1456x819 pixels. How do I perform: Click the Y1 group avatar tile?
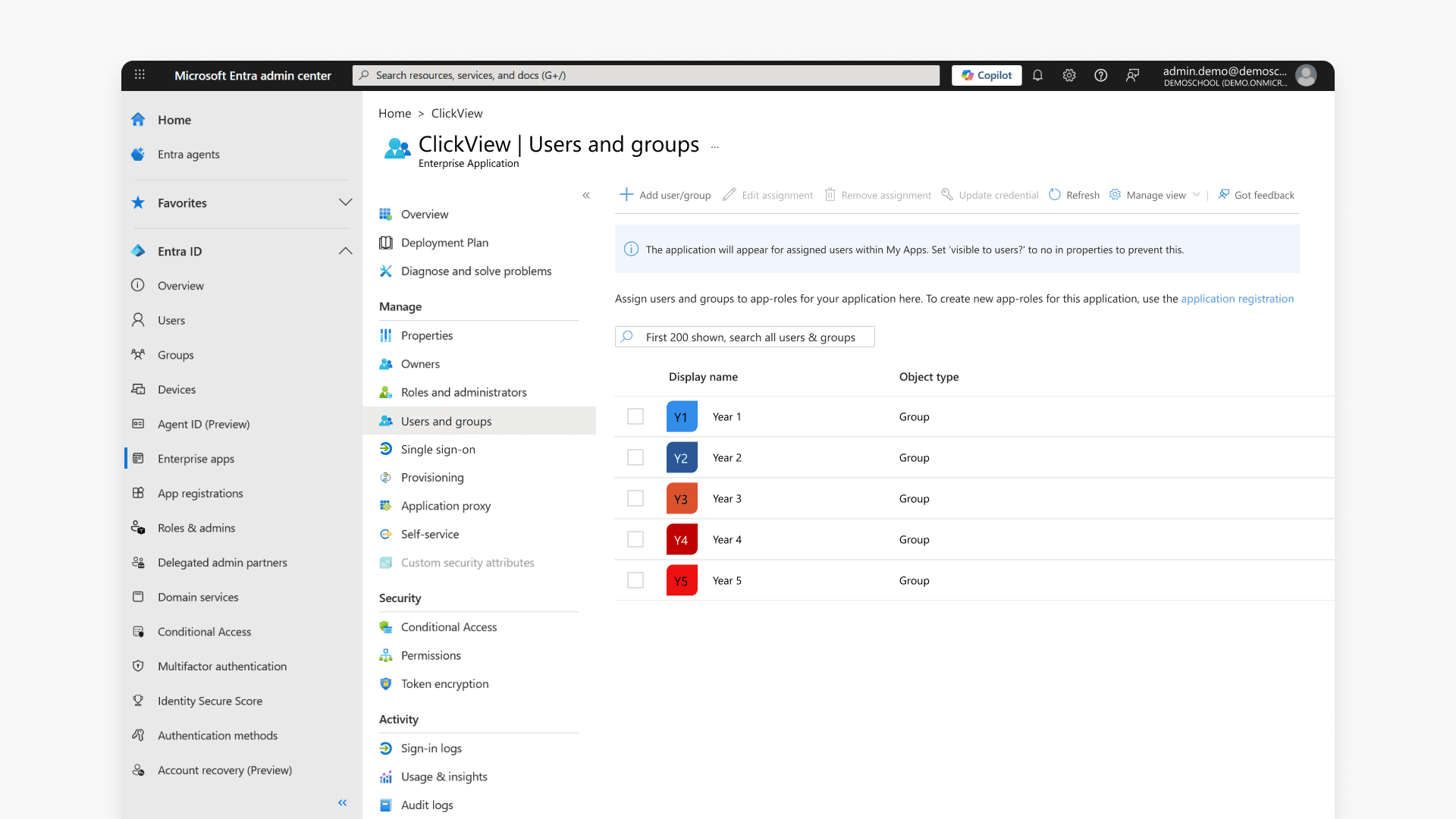coord(682,416)
